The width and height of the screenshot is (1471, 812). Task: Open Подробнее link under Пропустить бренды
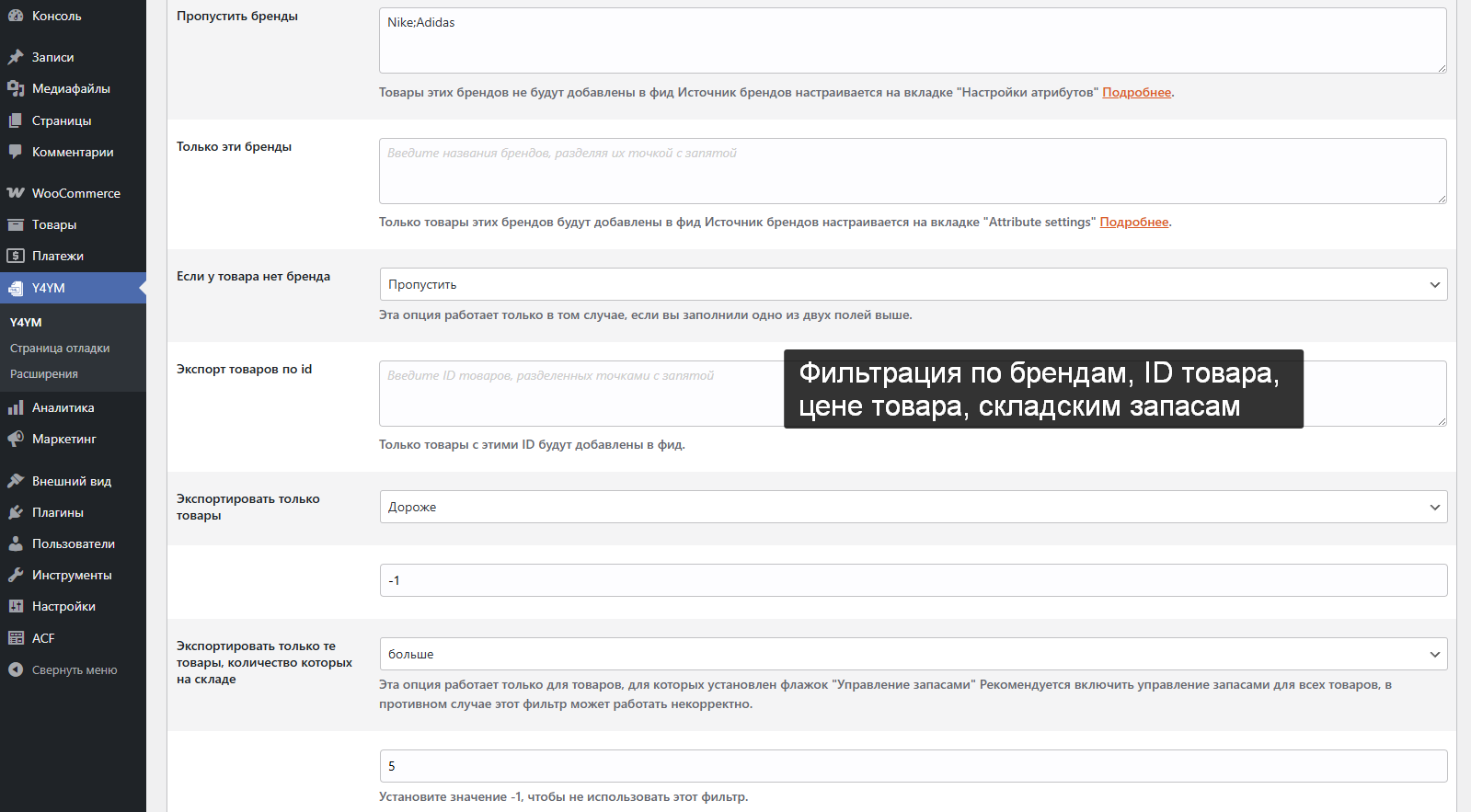coord(1136,92)
